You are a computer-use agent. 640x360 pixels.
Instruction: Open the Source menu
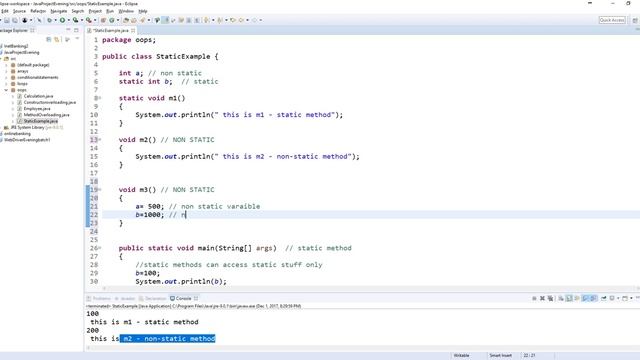pyautogui.click(x=19, y=11)
